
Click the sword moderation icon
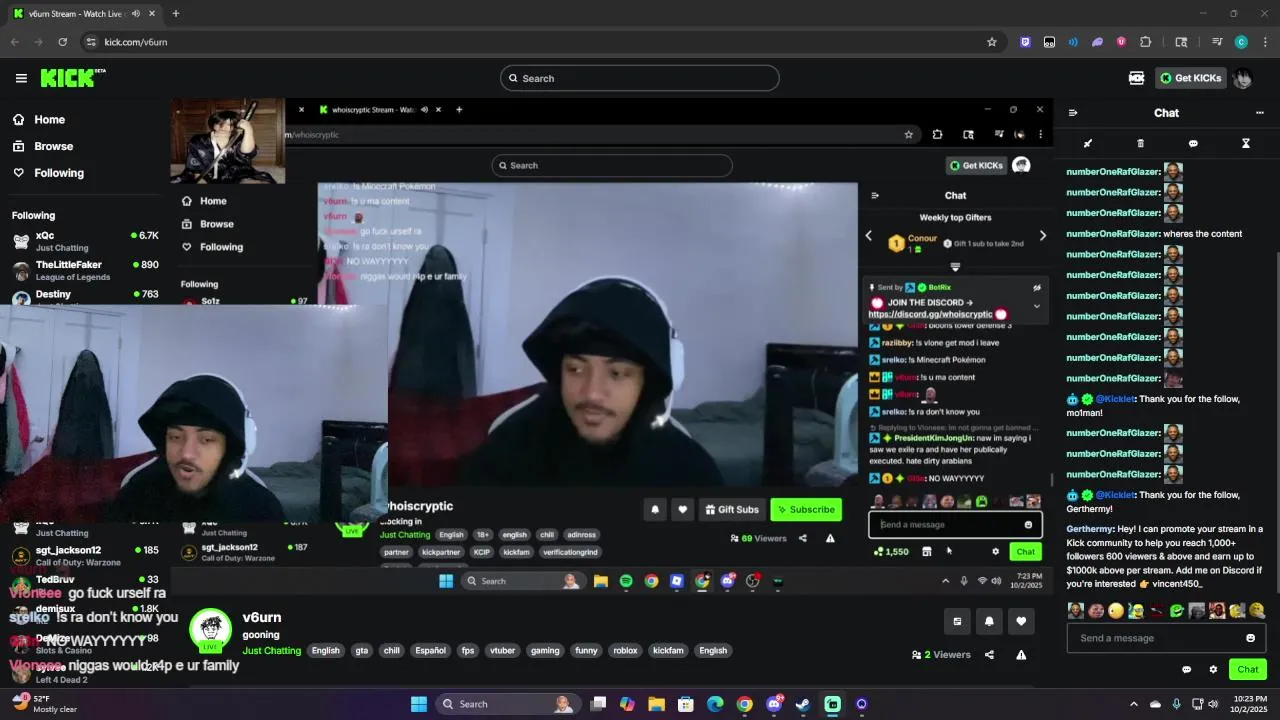click(x=1088, y=143)
